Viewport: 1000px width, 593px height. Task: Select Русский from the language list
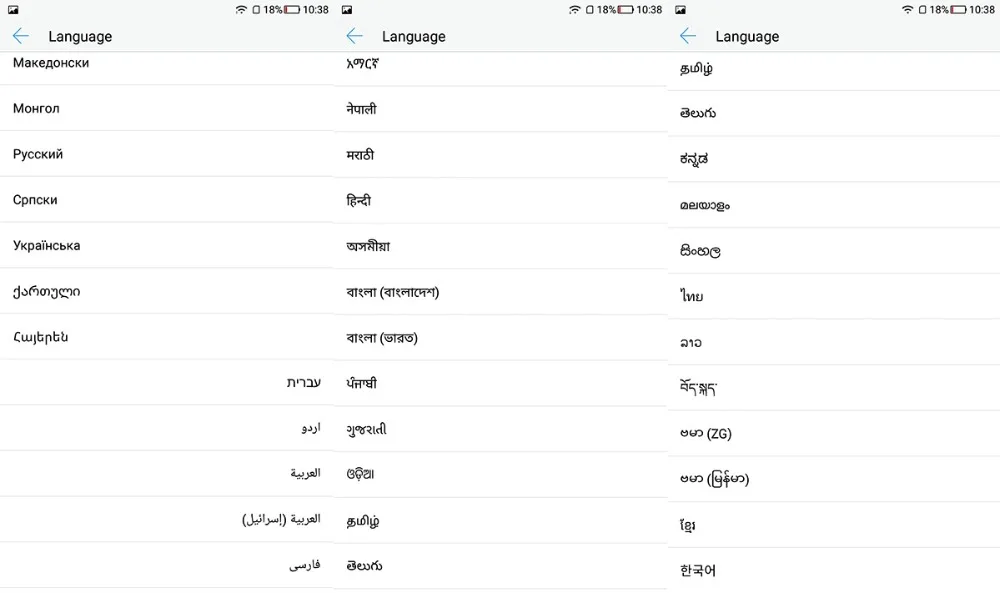click(x=38, y=154)
